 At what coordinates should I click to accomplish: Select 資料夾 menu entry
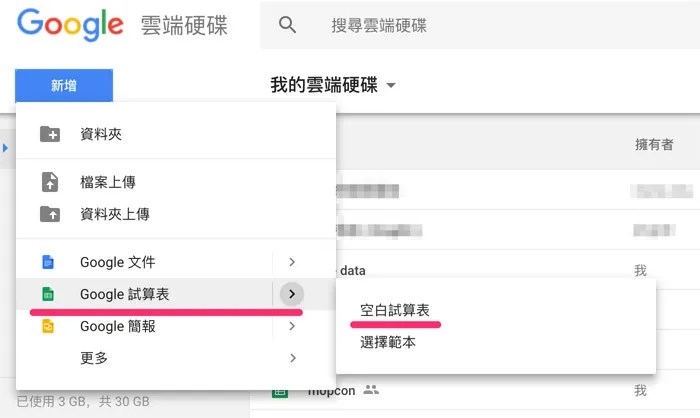(176, 134)
